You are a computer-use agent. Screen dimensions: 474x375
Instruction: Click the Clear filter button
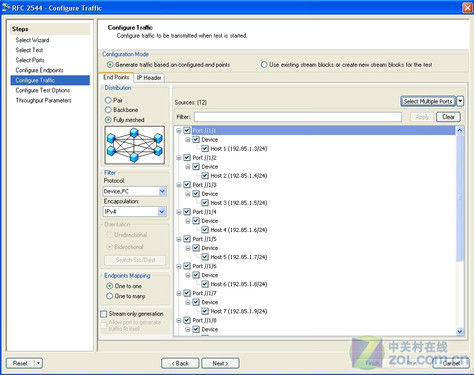point(448,117)
